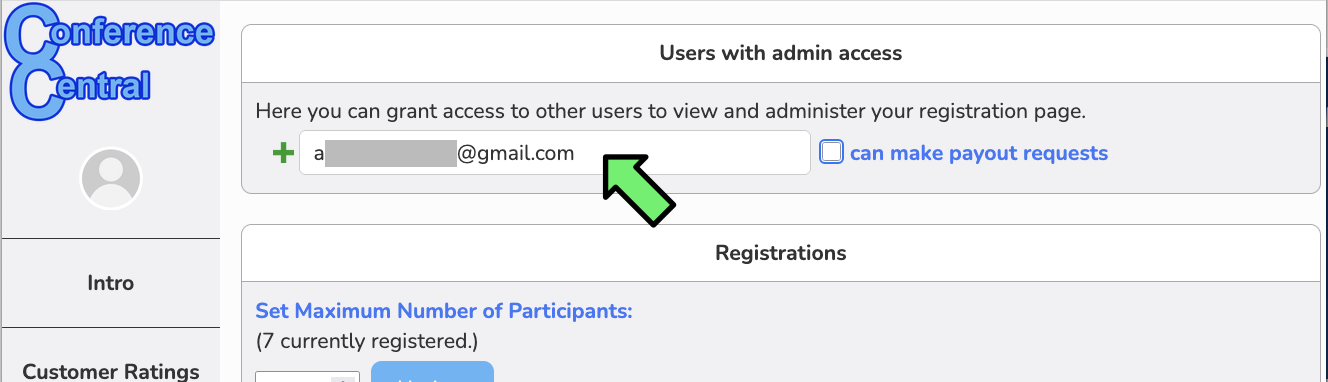Click the "can make payout requests" label
This screenshot has height=382, width=1328.
[x=979, y=153]
